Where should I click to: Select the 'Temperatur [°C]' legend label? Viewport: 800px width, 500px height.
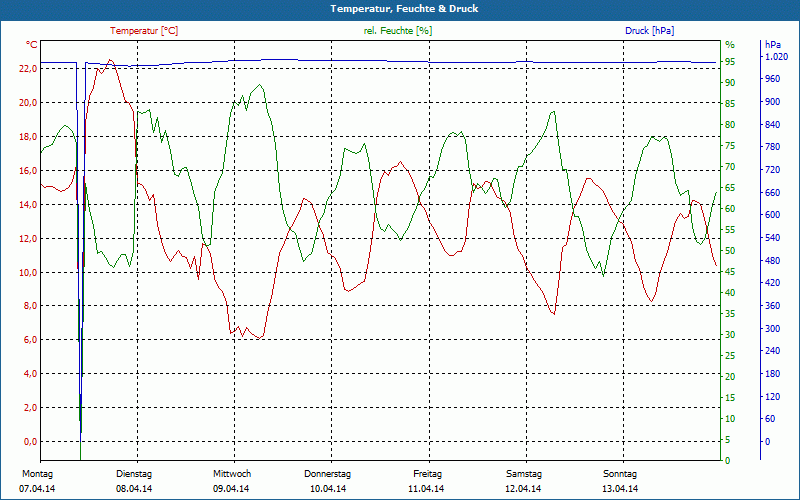[144, 31]
